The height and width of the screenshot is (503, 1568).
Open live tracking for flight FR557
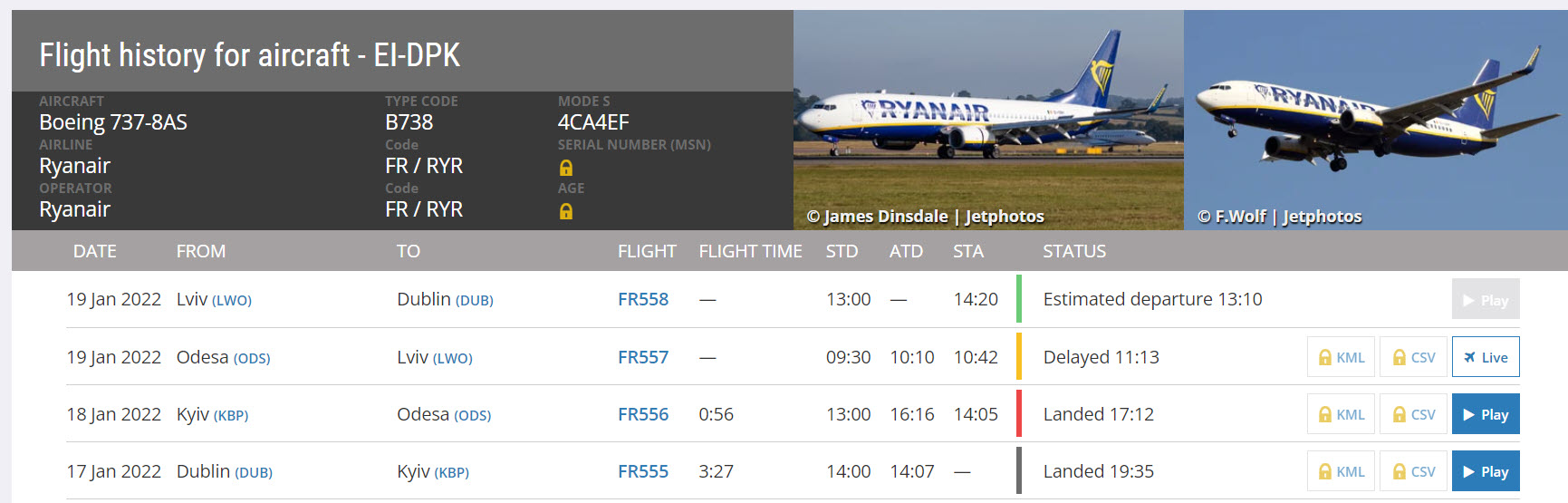(1486, 357)
